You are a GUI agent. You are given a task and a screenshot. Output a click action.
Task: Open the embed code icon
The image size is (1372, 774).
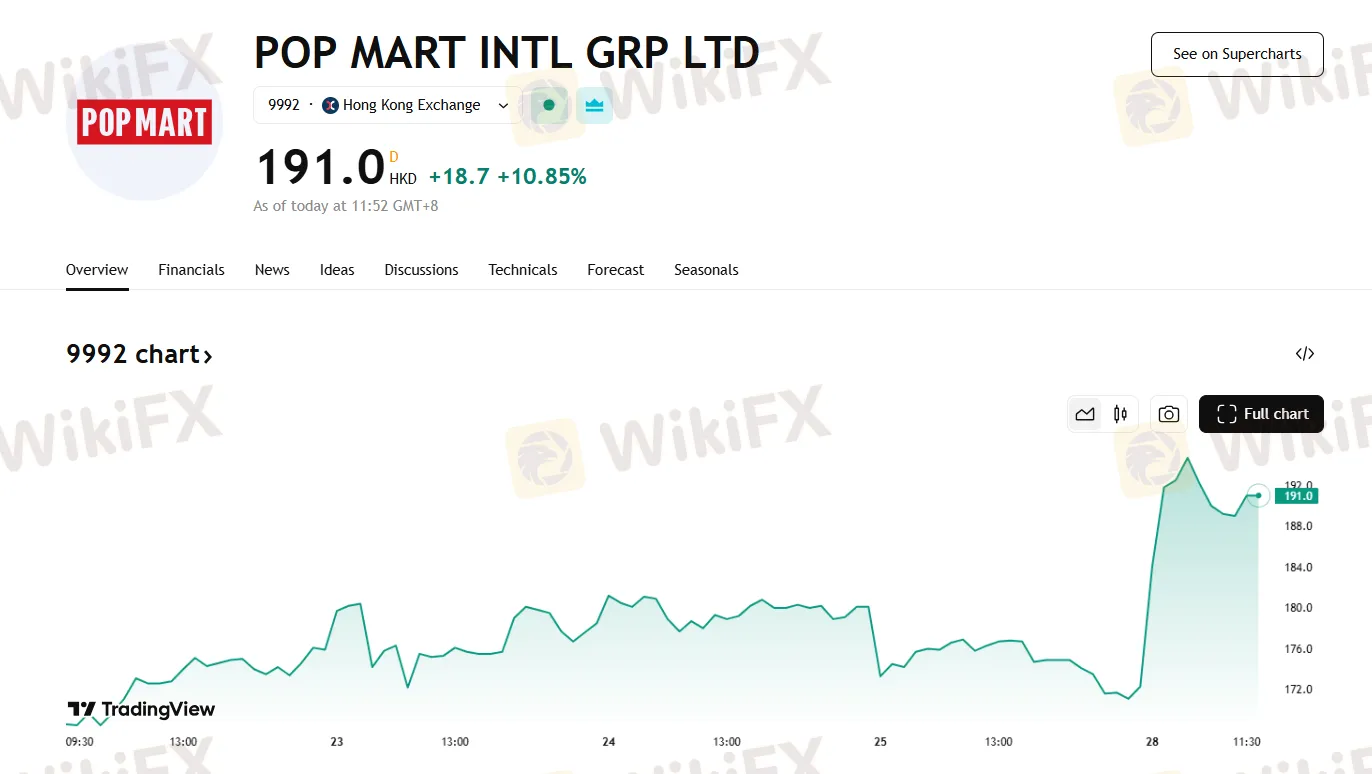(x=1304, y=354)
